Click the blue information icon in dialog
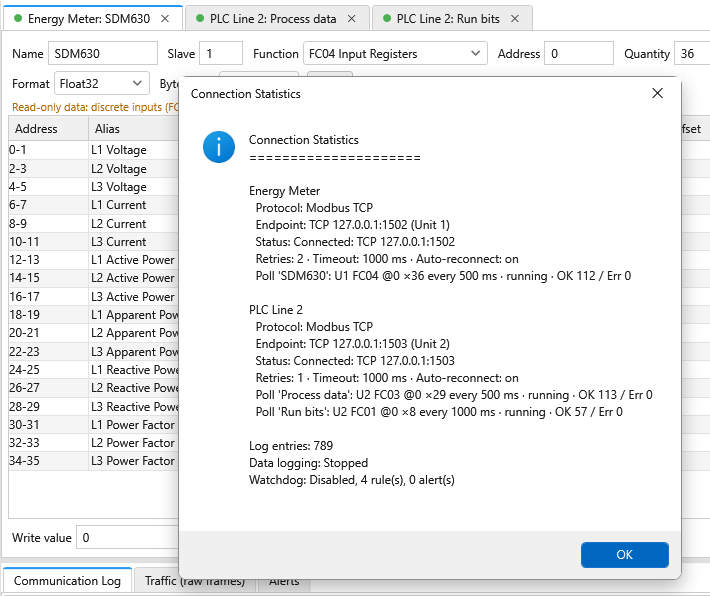This screenshot has height=596, width=710. pyautogui.click(x=219, y=147)
